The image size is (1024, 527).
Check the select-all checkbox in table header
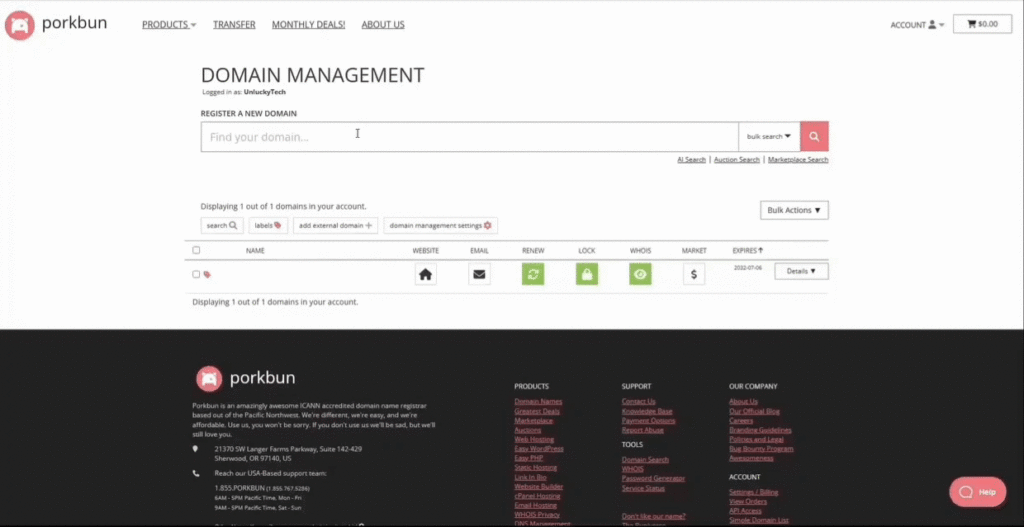(x=196, y=250)
